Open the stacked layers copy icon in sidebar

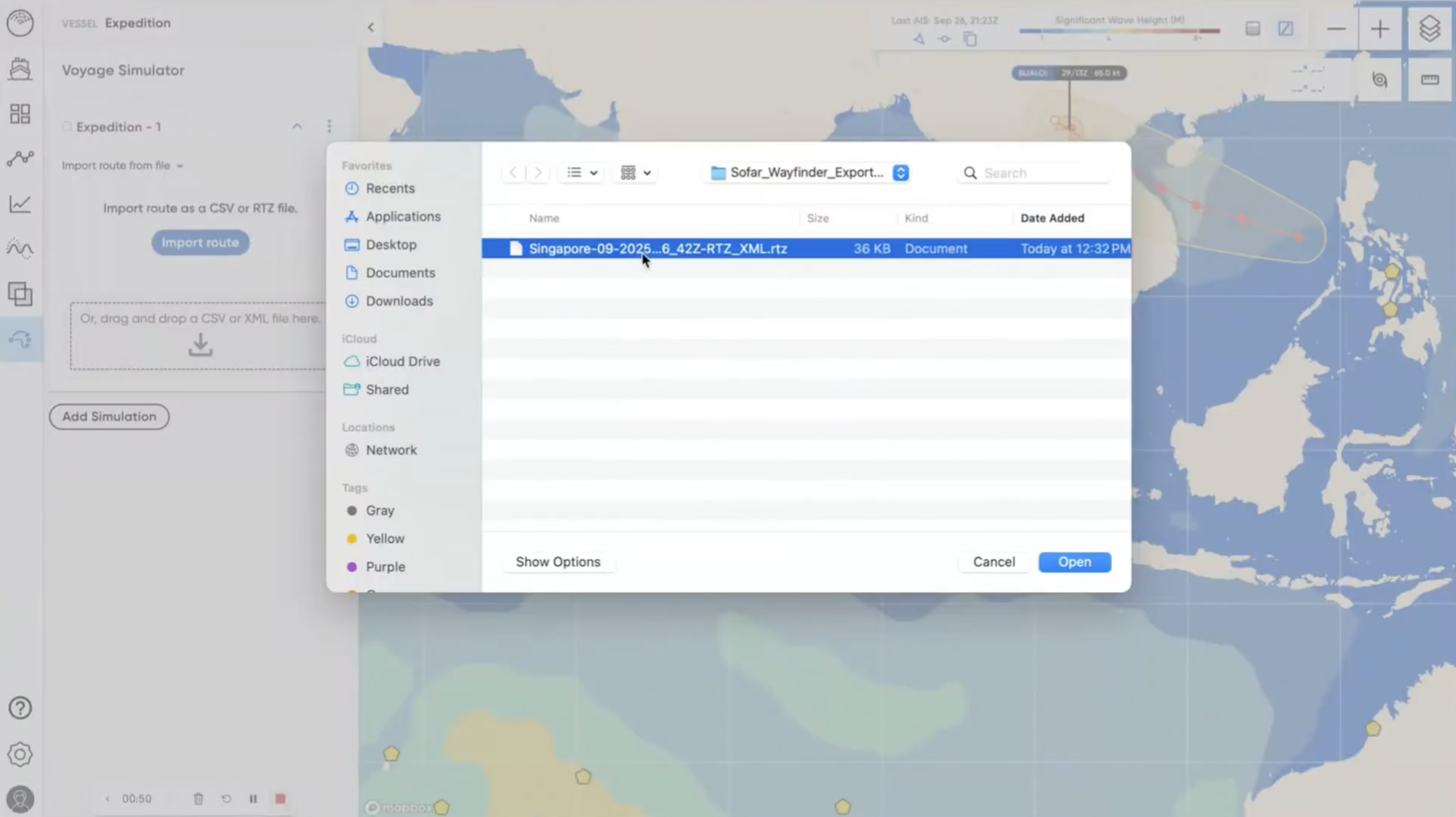coord(20,294)
